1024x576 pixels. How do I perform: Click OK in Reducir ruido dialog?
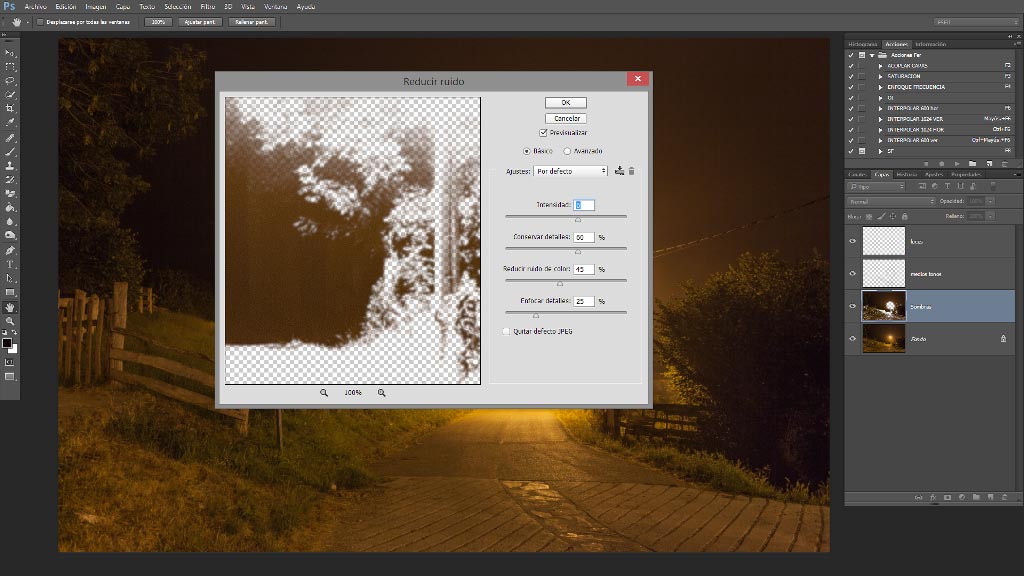566,103
